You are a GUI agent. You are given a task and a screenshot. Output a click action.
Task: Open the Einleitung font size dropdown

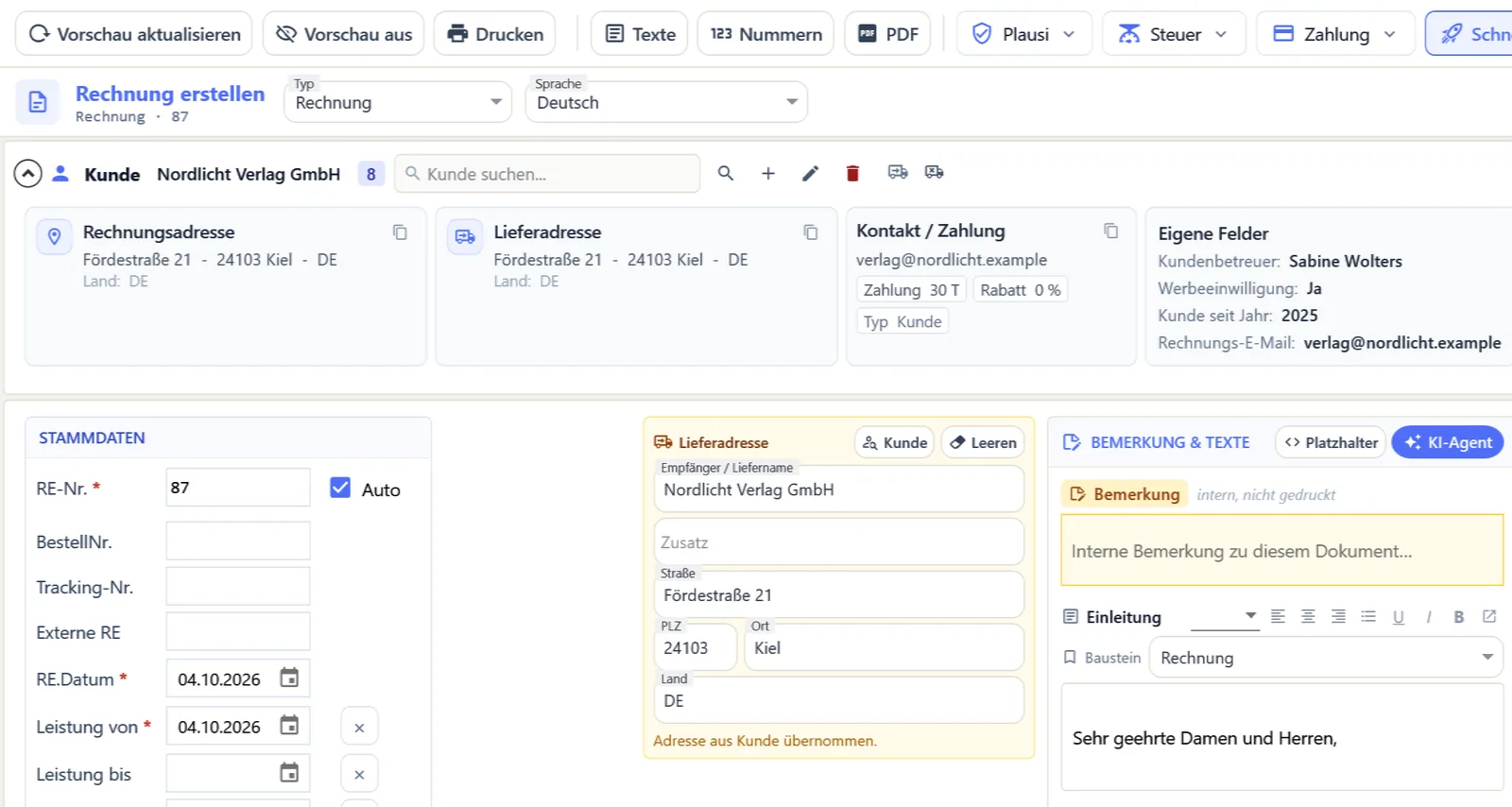click(x=1225, y=616)
